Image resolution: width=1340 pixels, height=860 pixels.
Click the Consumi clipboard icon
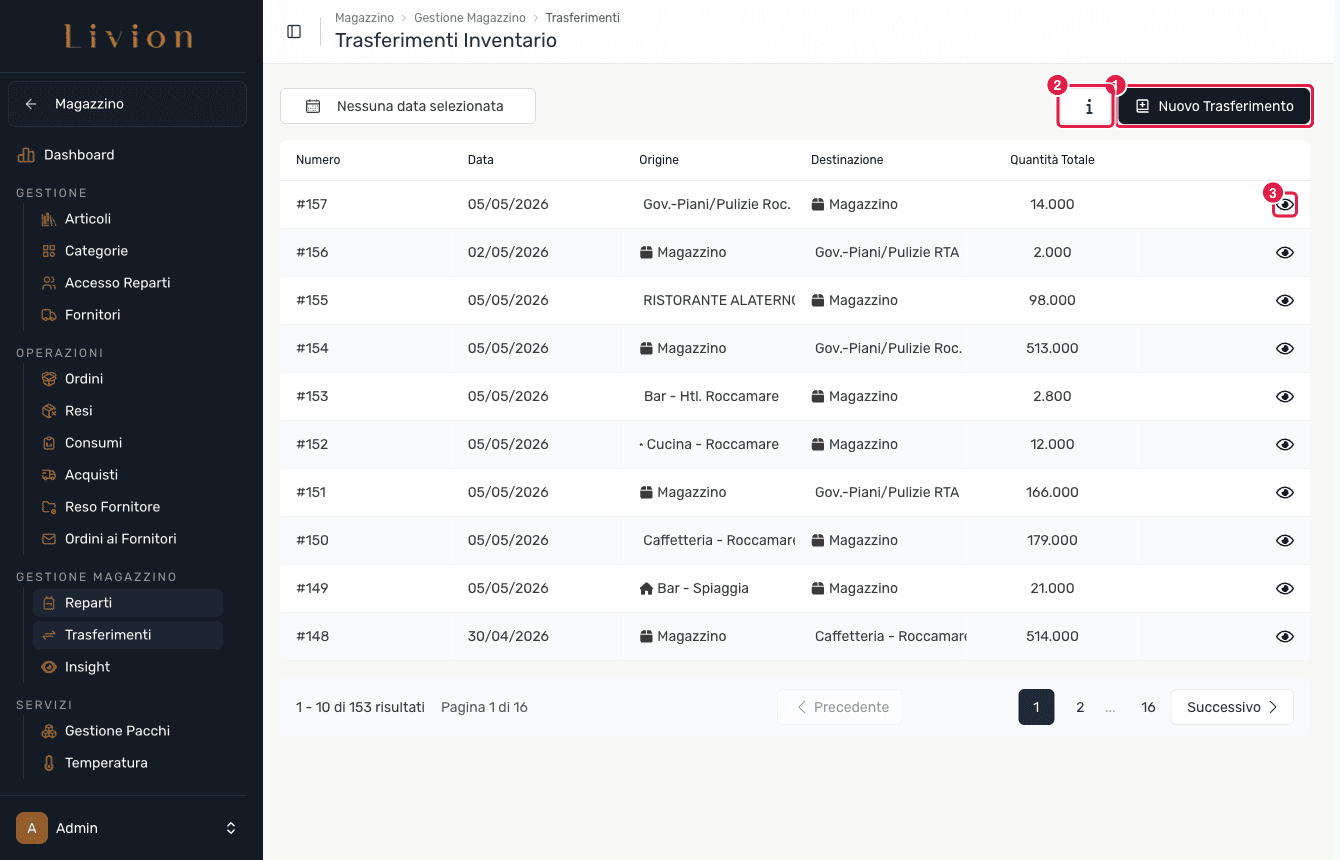49,443
